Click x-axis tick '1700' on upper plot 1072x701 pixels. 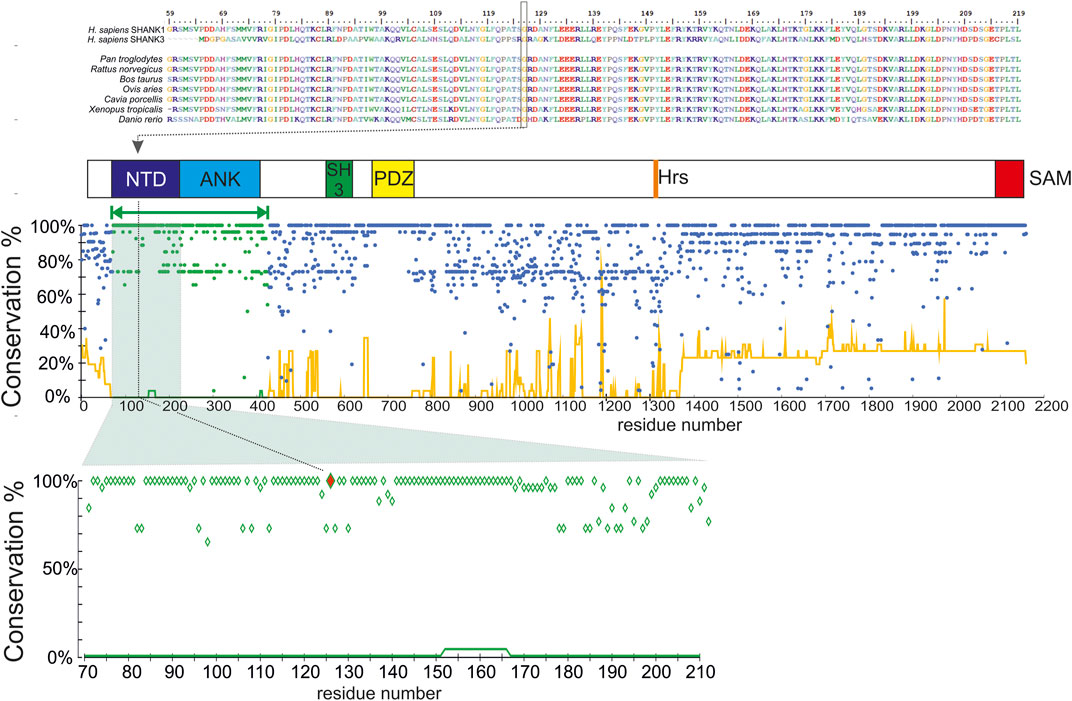[831, 406]
